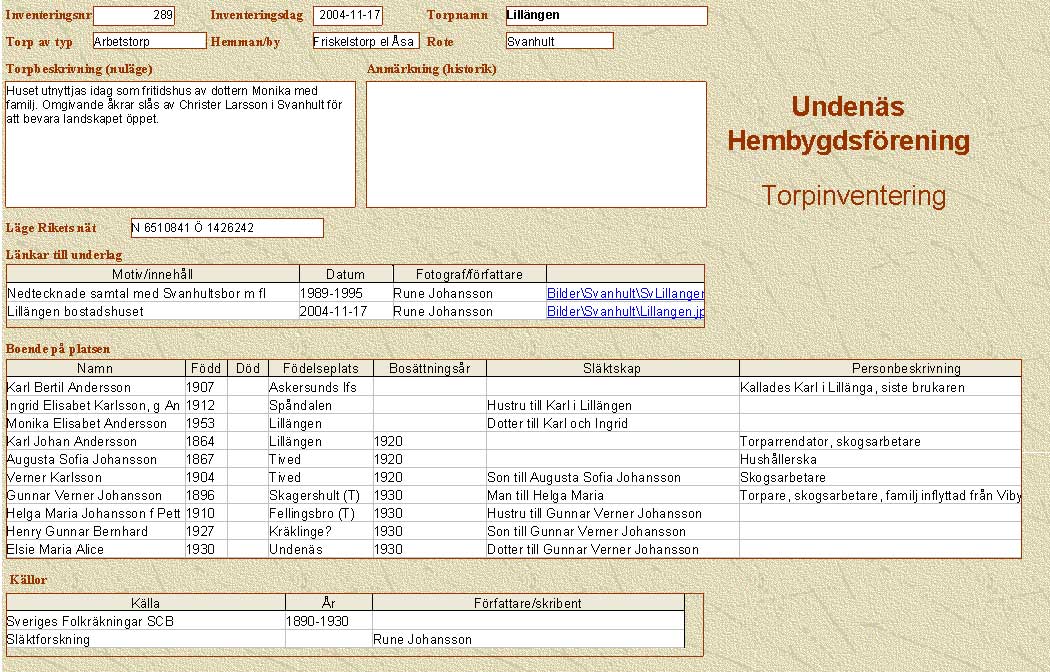Select the Inventeringsdag date field
The width and height of the screenshot is (1050, 672).
[x=347, y=16]
